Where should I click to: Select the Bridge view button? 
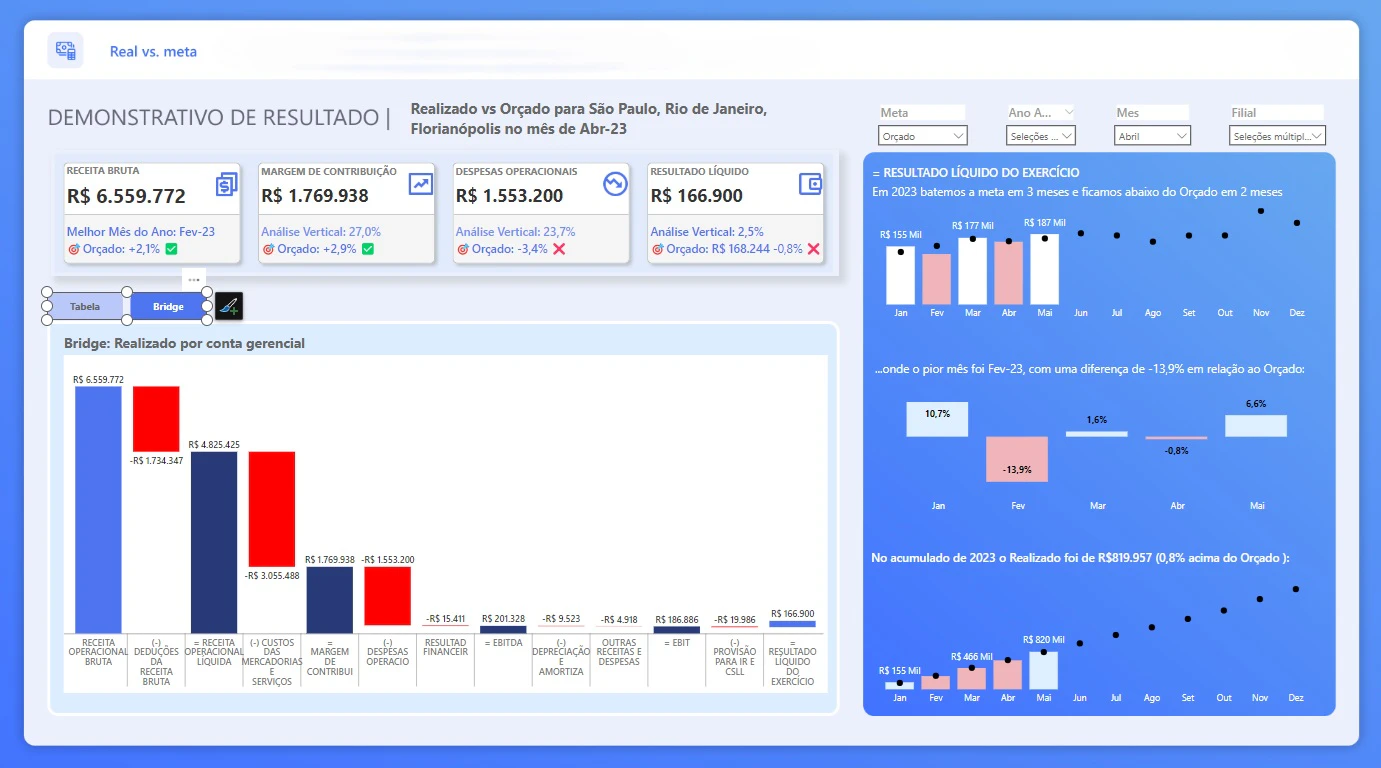coord(168,306)
